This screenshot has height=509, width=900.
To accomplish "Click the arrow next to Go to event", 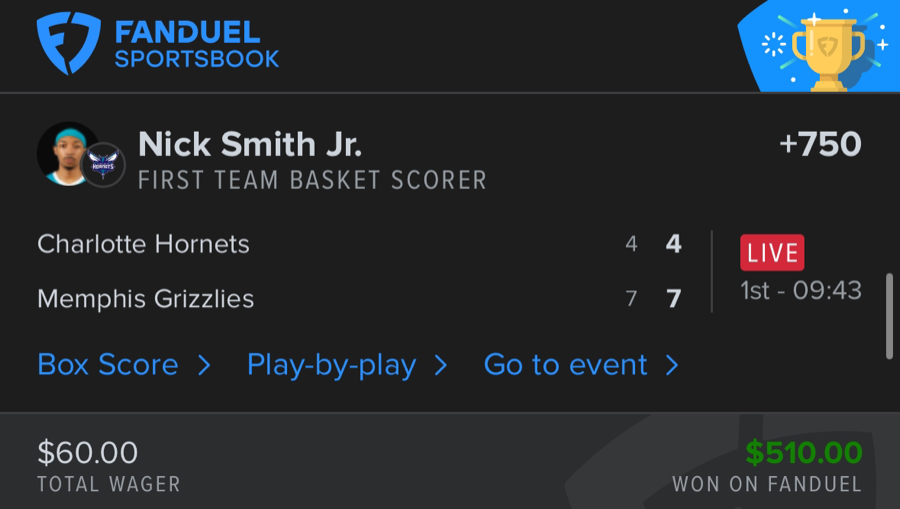I will pos(672,365).
